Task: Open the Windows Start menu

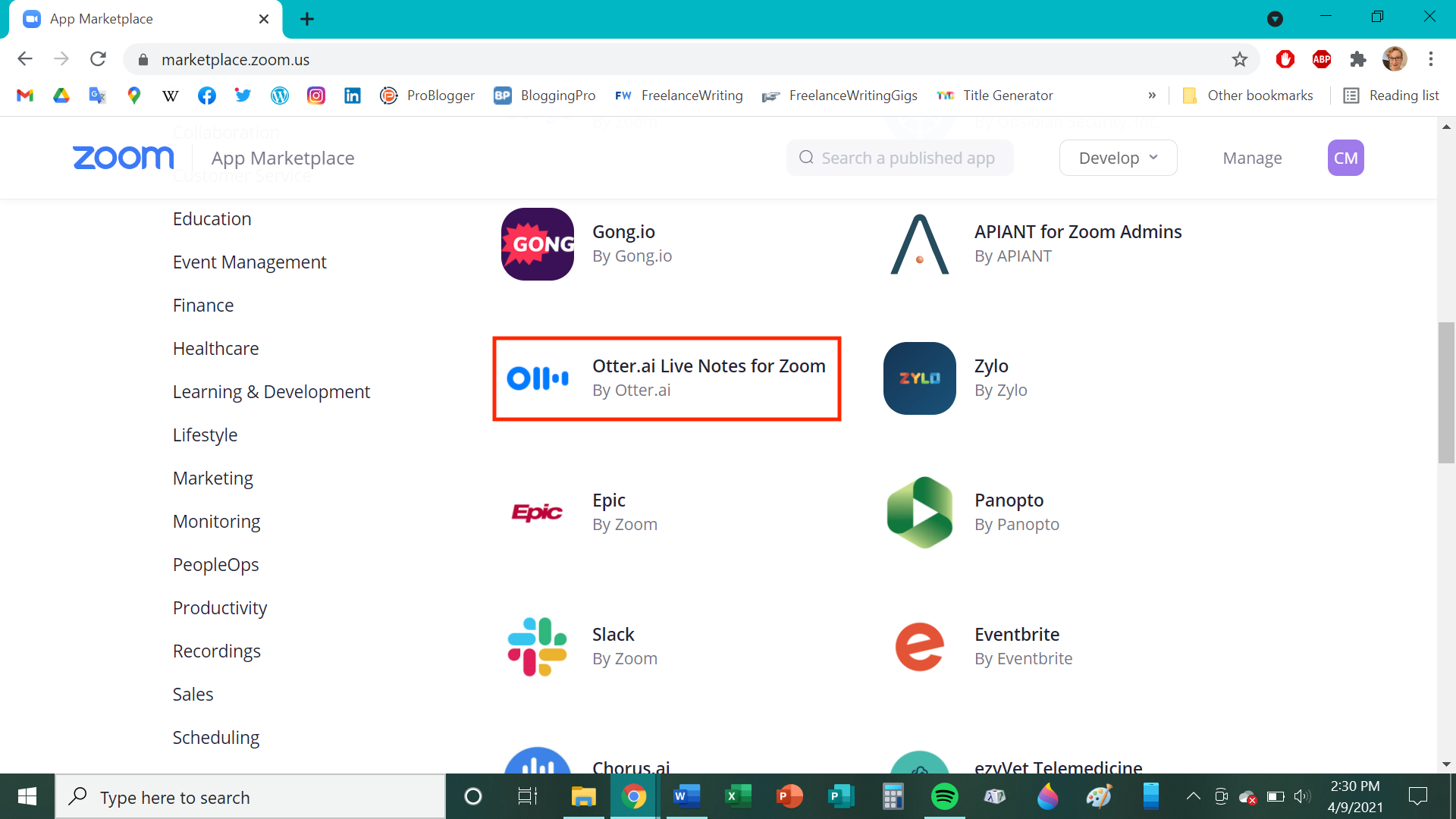Action: click(27, 796)
